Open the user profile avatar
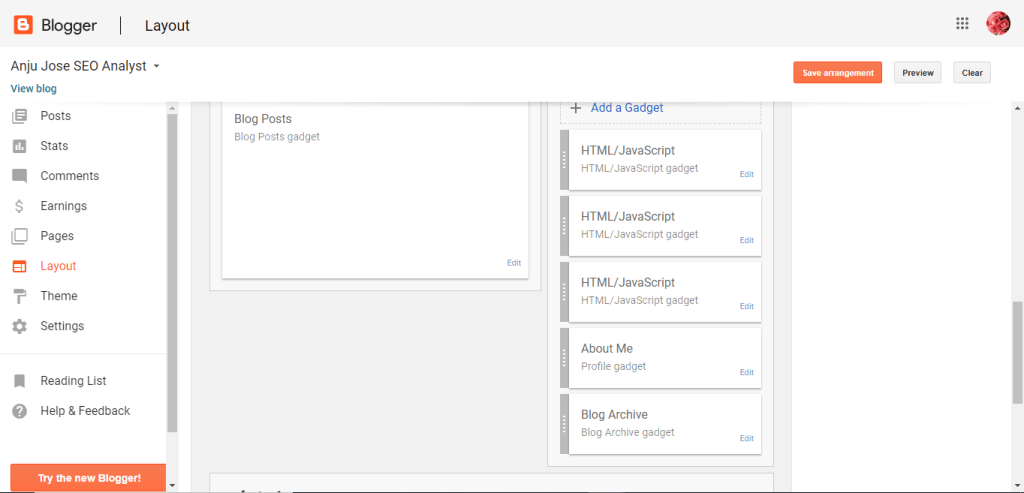 [x=998, y=24]
